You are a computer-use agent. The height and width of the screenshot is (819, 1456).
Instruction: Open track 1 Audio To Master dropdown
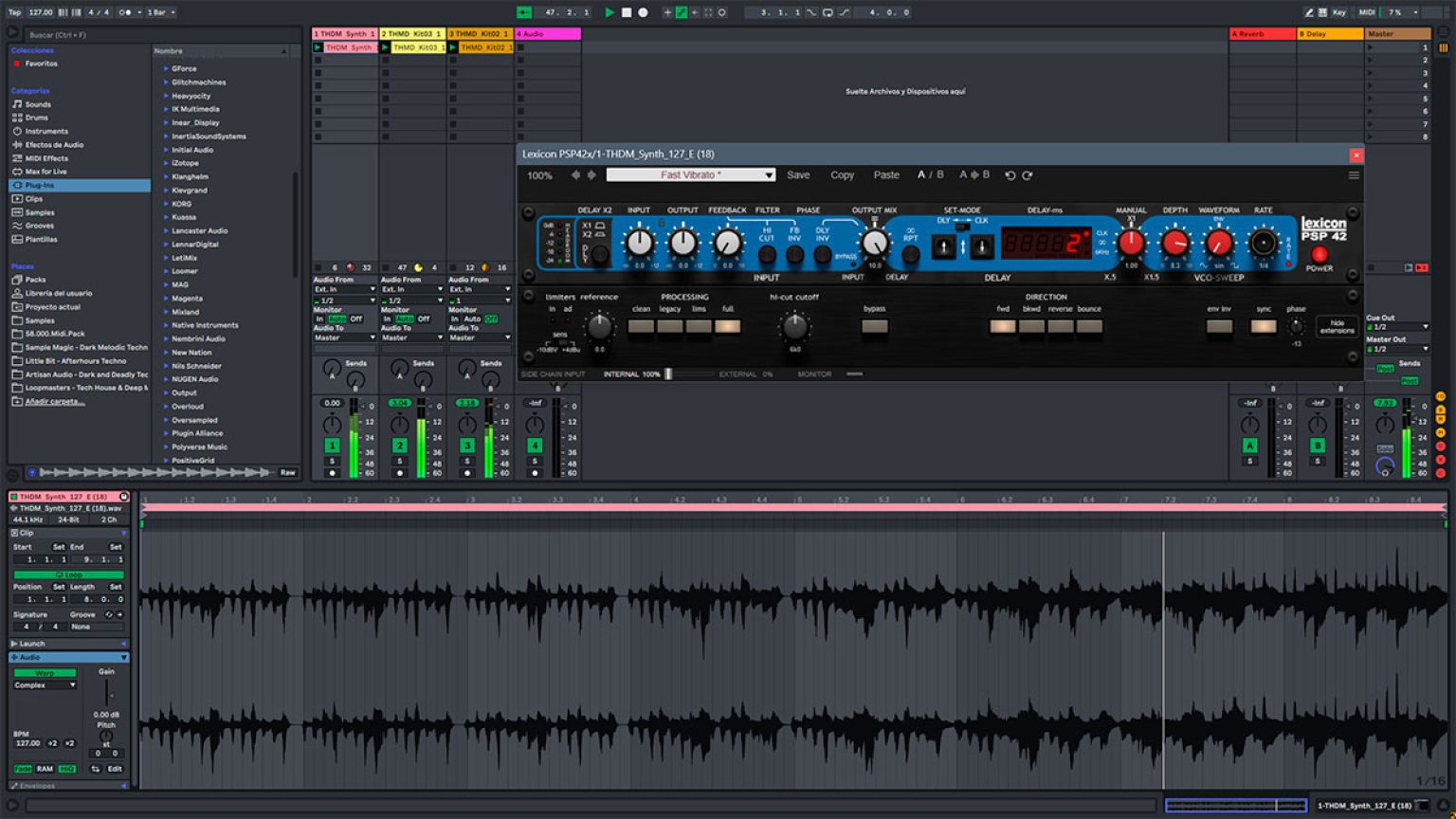tap(345, 337)
